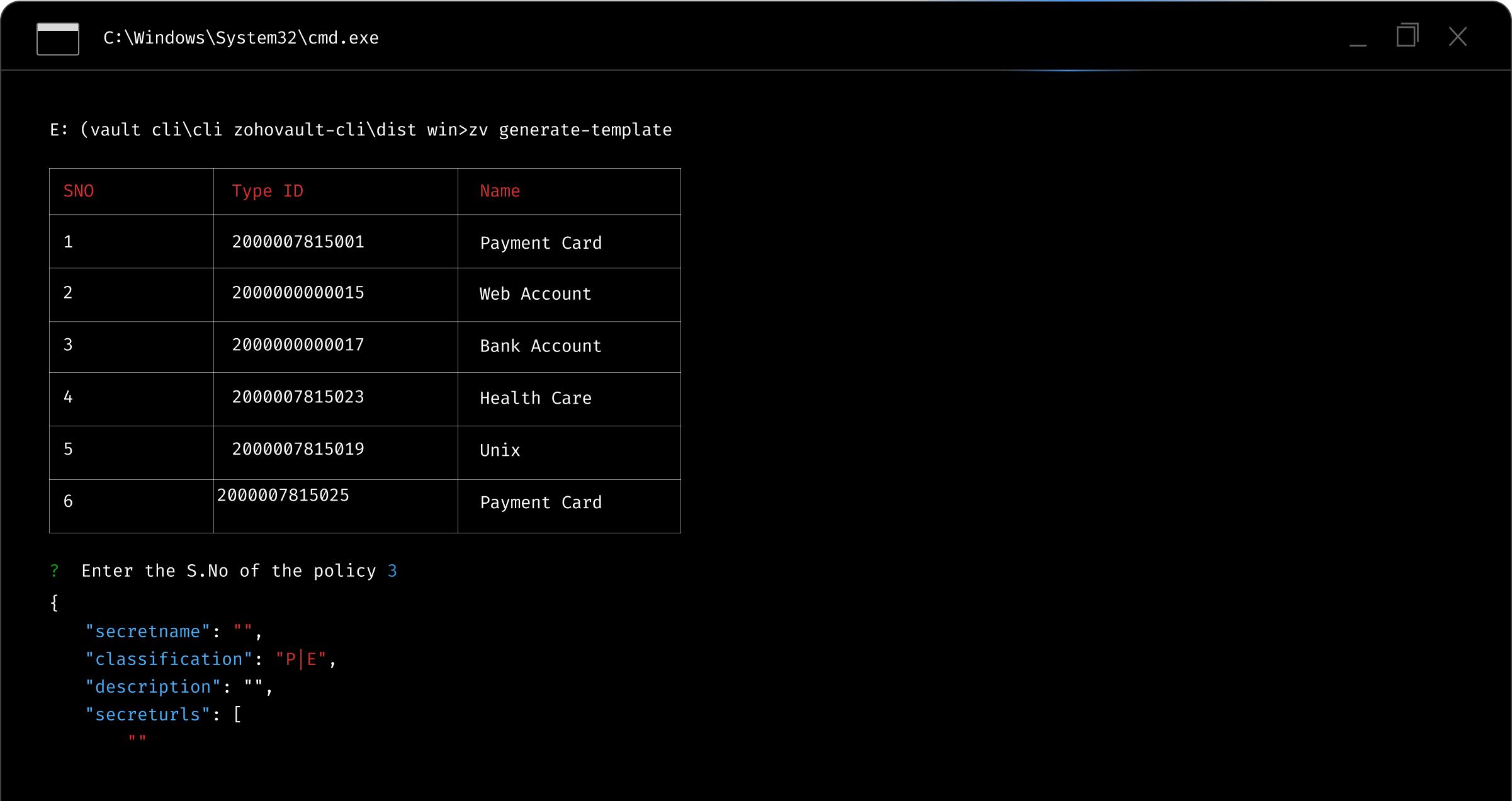Click the green question mark prompt
Screen dimensions: 1512x801
pyautogui.click(x=55, y=571)
